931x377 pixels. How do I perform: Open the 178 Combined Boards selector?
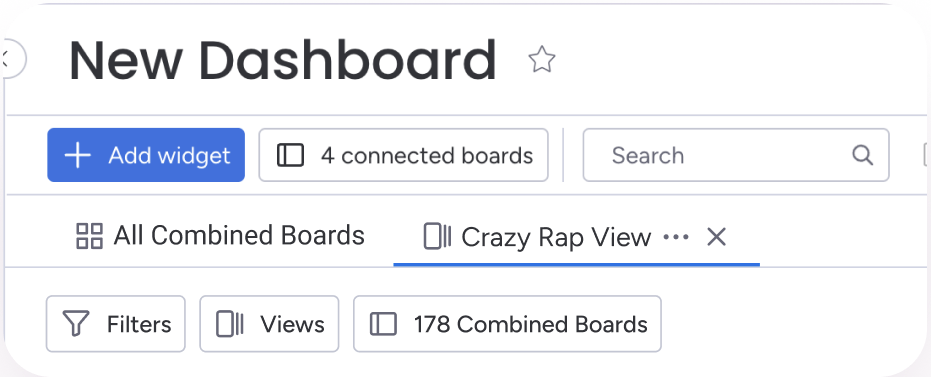point(507,324)
